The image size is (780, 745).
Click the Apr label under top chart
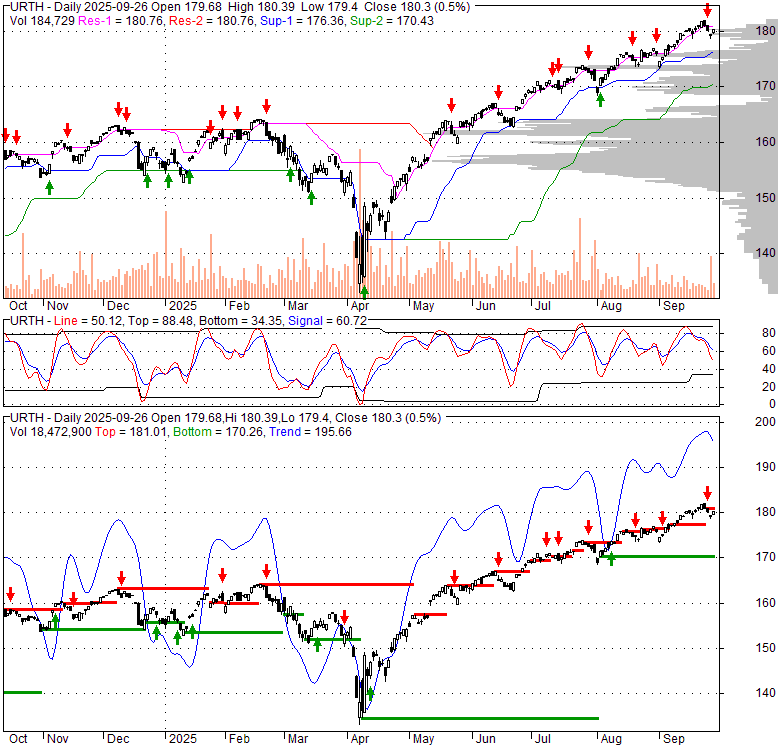click(x=360, y=306)
